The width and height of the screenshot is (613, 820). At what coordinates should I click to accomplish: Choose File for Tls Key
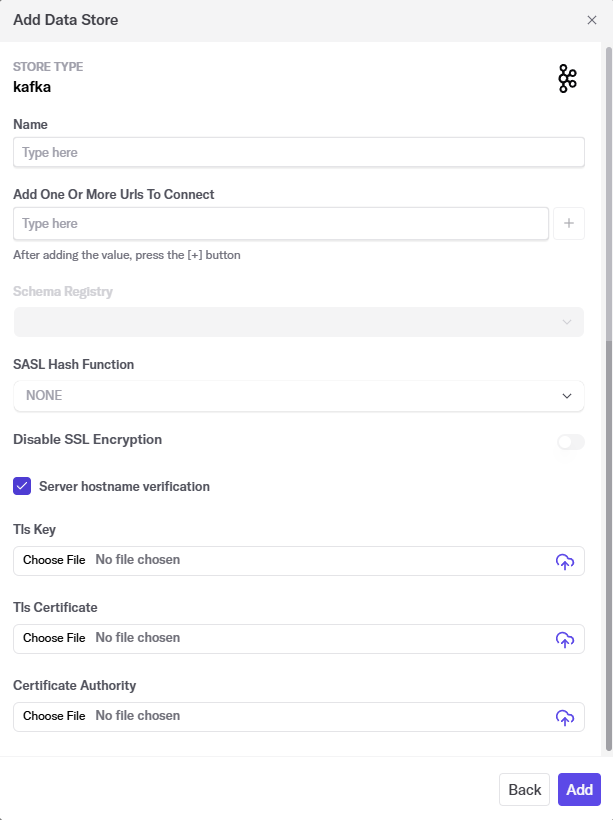54,560
